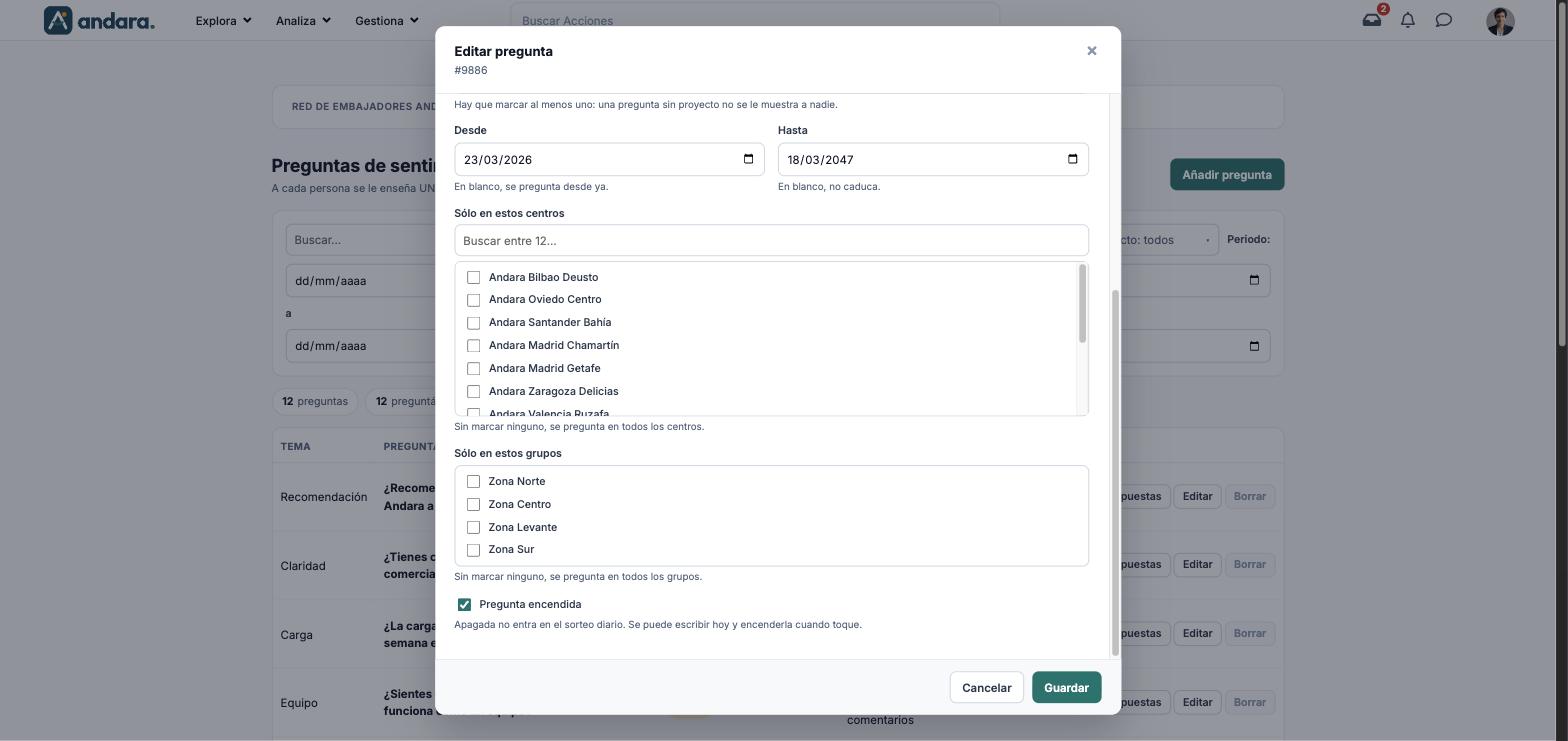Select the Andara Madrid Getafe checkbox
The height and width of the screenshot is (741, 1568).
tap(474, 368)
